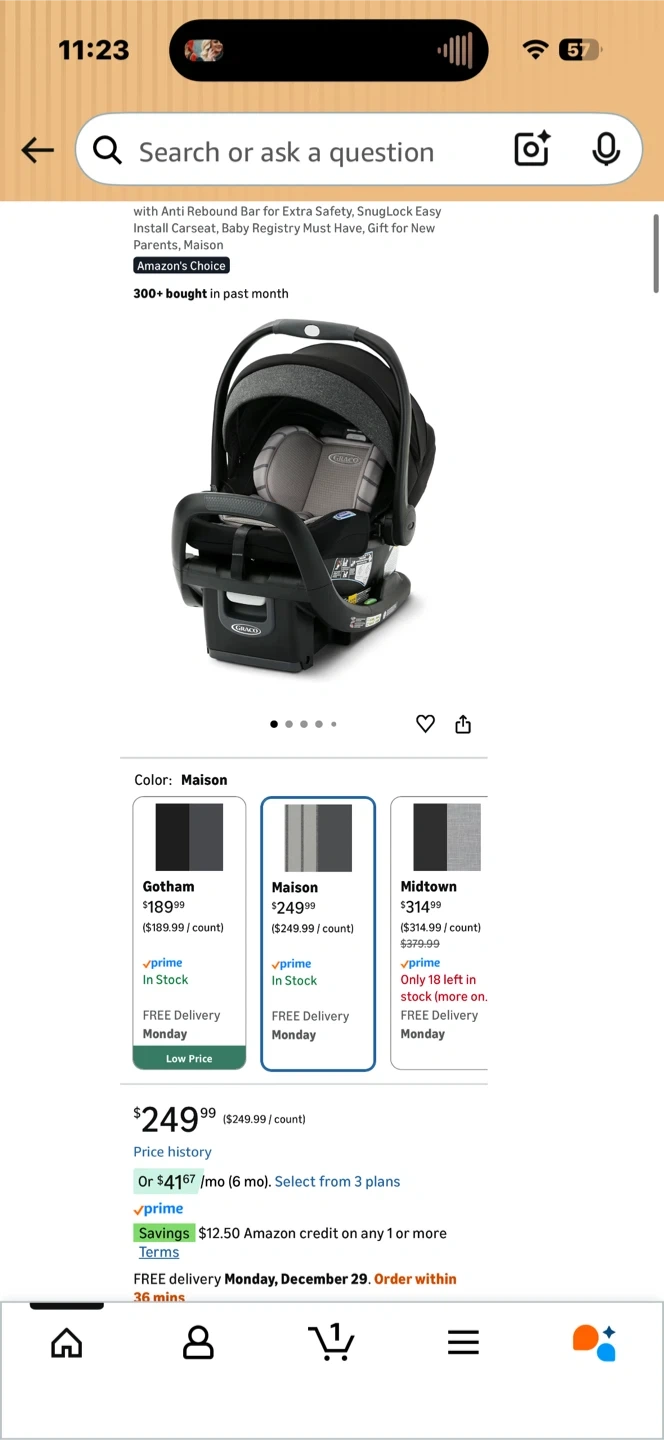The image size is (664, 1440).
Task: Tap the second image carousel dot
Action: point(289,724)
